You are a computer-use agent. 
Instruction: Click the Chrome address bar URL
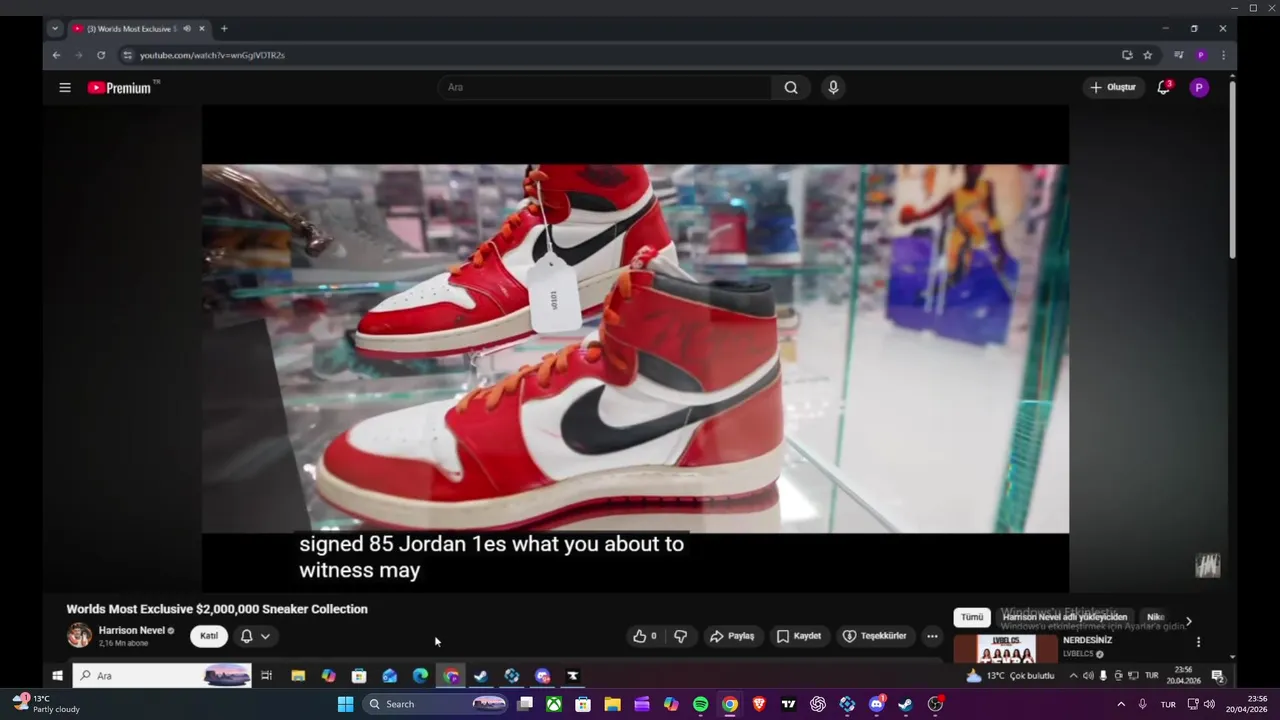(212, 55)
